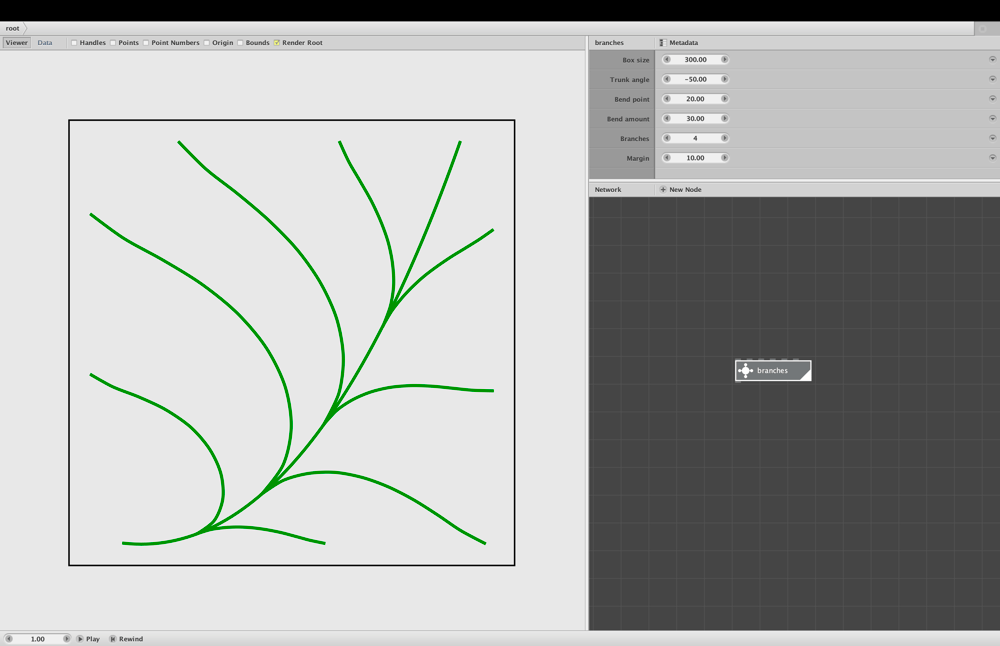Decrease Bend amount with left arrow
1000x646 pixels.
point(667,119)
